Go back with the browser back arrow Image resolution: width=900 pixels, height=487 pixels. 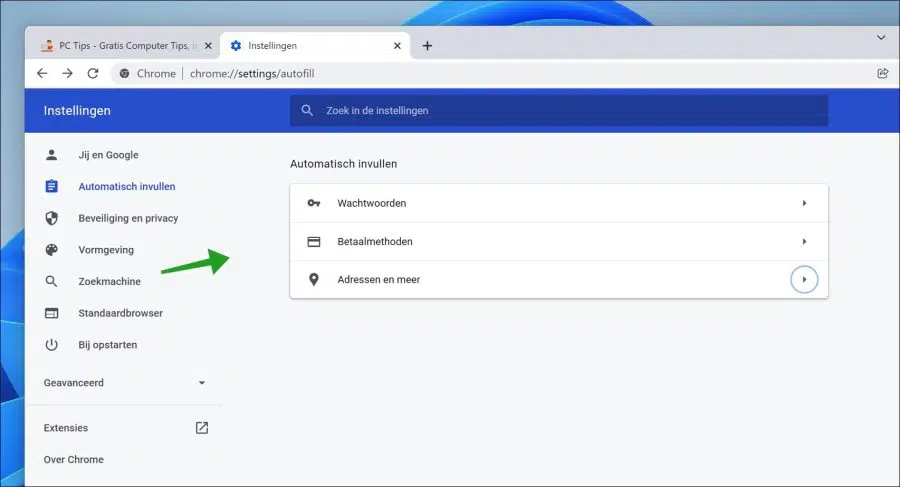(x=42, y=74)
